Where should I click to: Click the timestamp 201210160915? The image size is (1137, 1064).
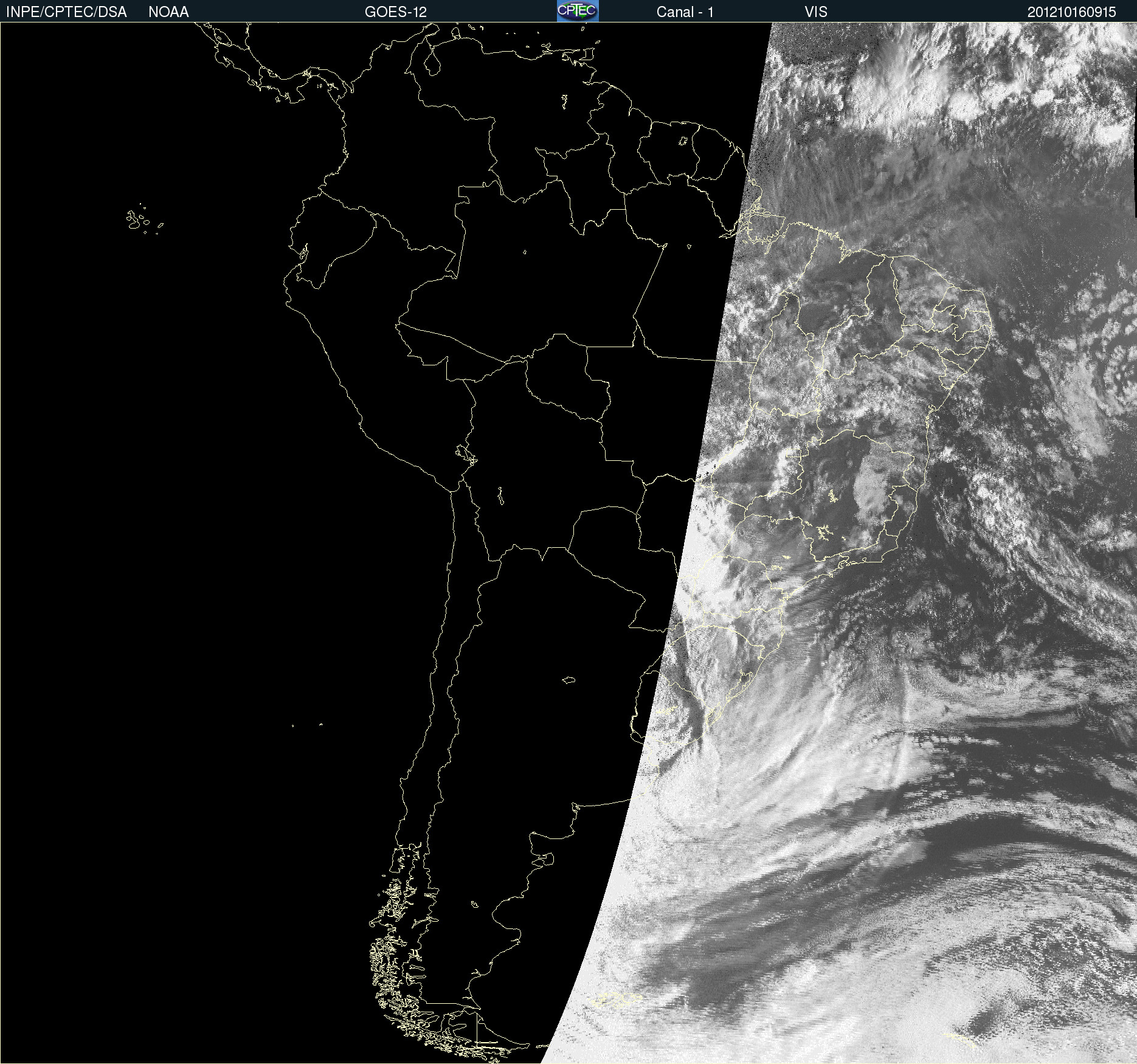pos(1072,12)
